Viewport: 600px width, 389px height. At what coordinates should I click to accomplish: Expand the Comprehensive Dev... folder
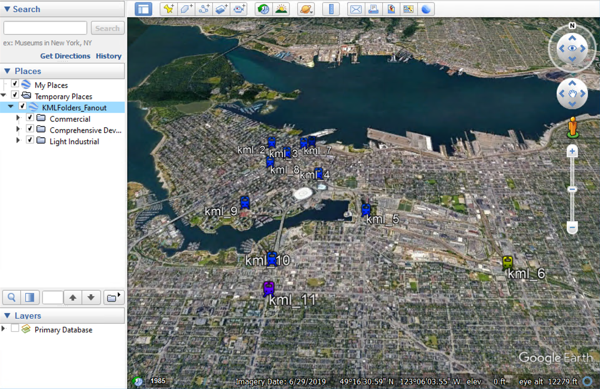(18, 129)
